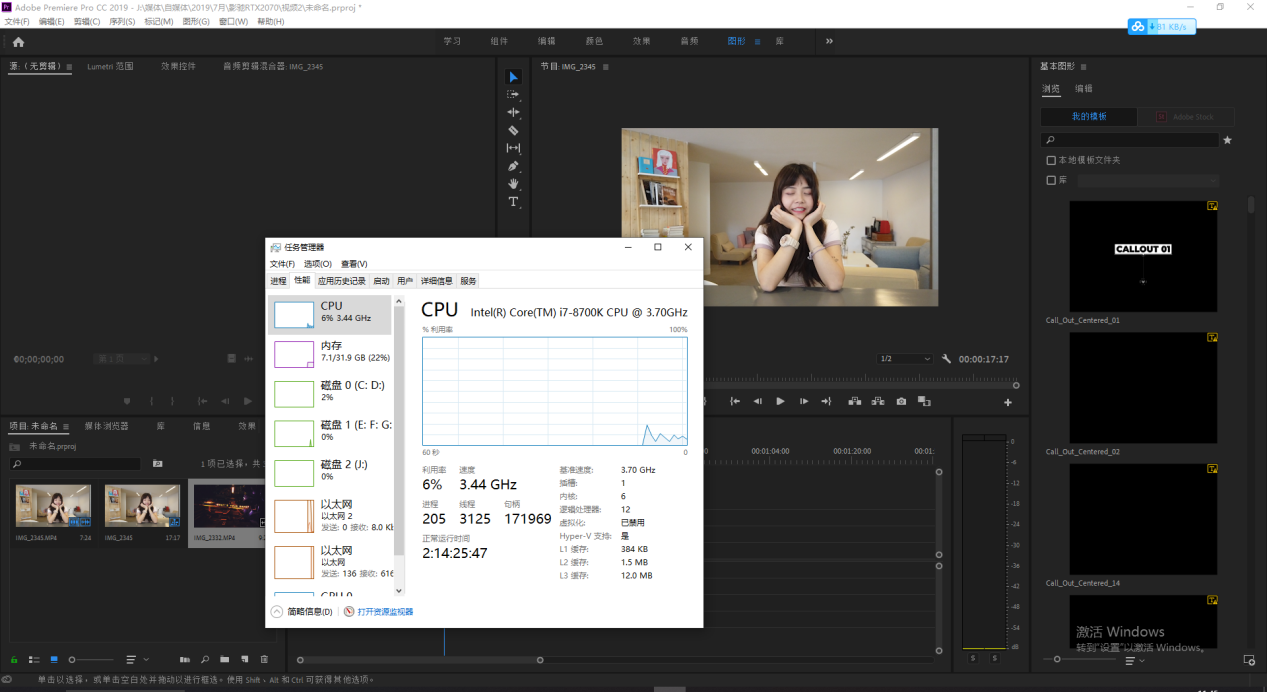The height and width of the screenshot is (692, 1267).
Task: Open the 进程 tab in Task Manager
Action: pos(278,281)
